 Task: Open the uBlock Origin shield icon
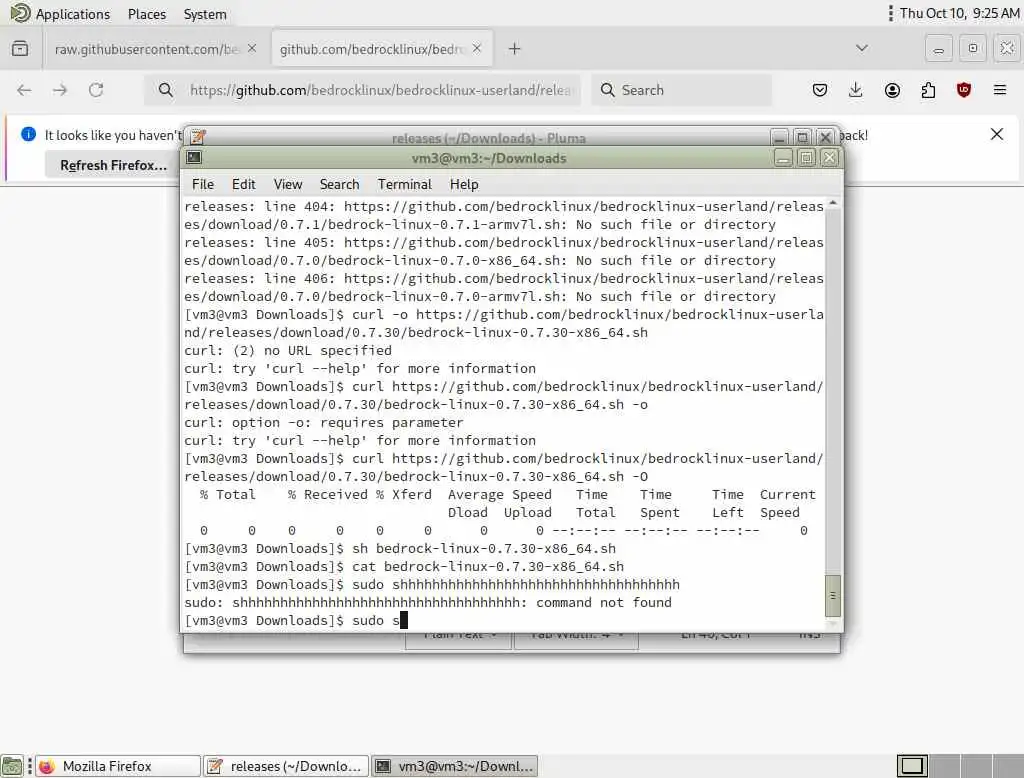tap(963, 90)
